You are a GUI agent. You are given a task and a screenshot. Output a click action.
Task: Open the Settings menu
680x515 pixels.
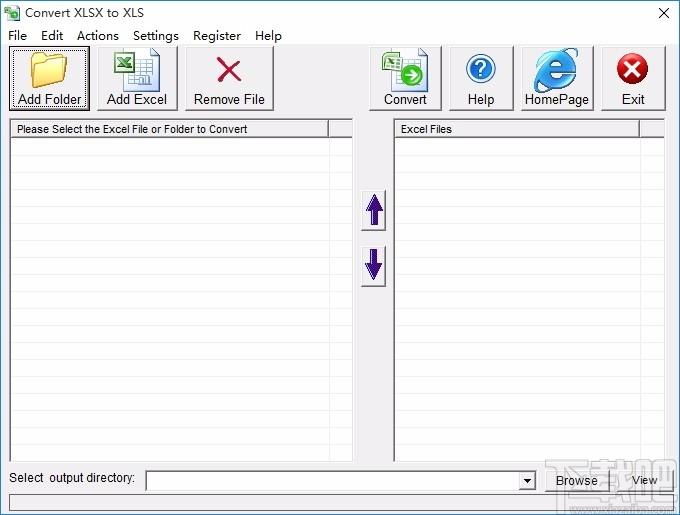(156, 36)
